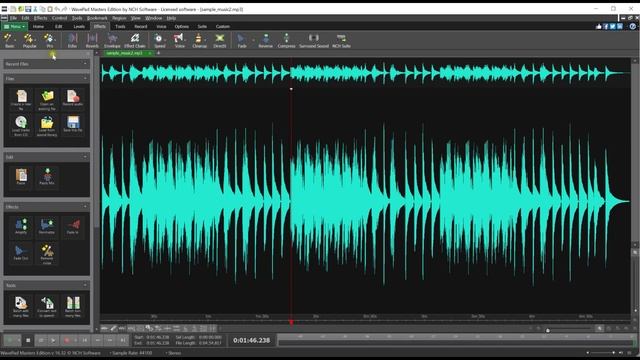The height and width of the screenshot is (360, 640).
Task: Click Create a new file in sidebar
Action: click(21, 100)
